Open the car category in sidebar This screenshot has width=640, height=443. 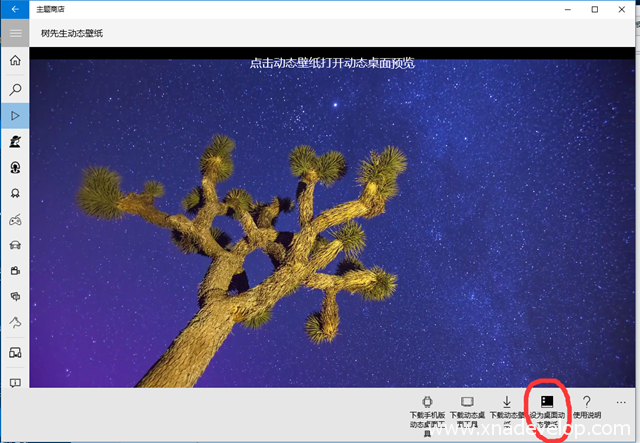[15, 245]
